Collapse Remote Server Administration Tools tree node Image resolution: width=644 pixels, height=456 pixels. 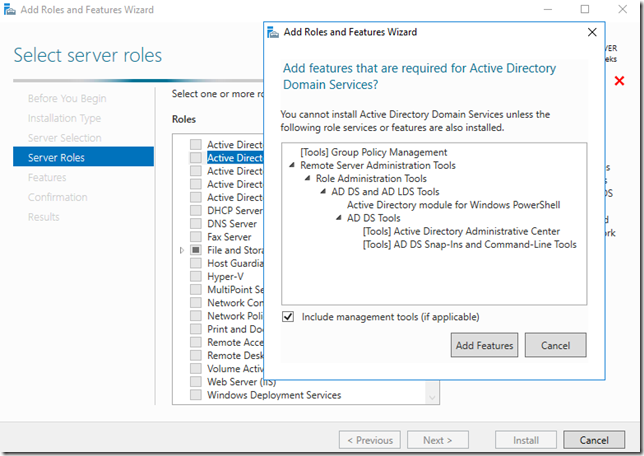pos(292,165)
